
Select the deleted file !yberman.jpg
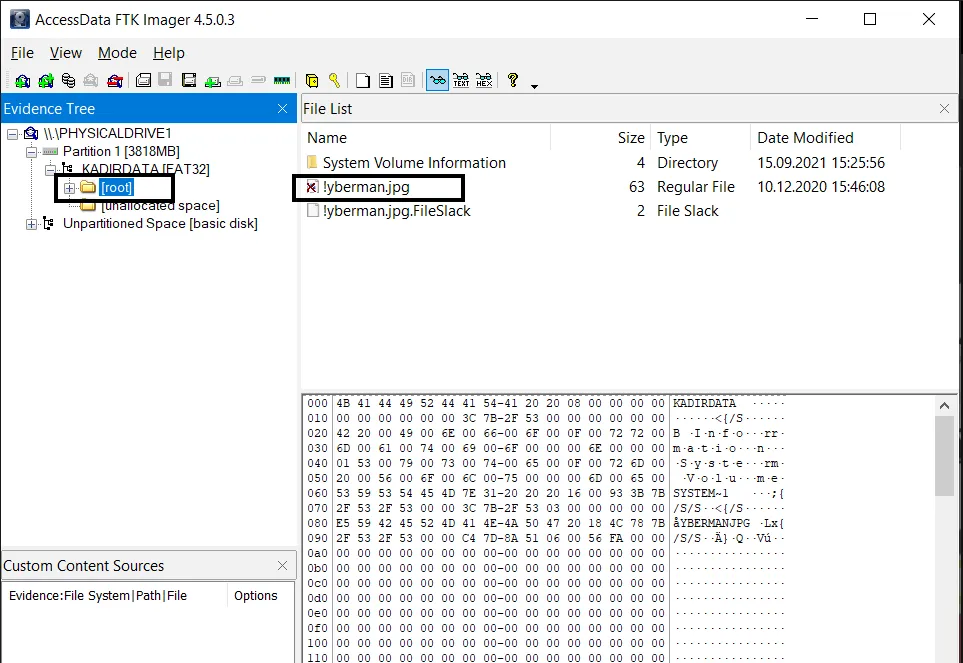coord(366,187)
